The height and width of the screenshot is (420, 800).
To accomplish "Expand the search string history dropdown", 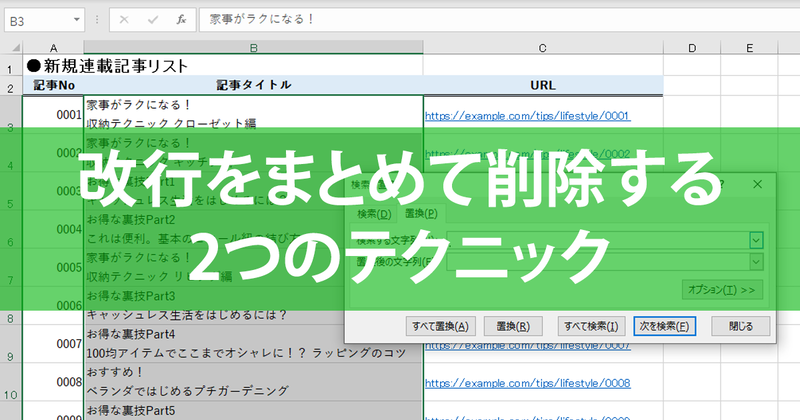I will (x=756, y=240).
